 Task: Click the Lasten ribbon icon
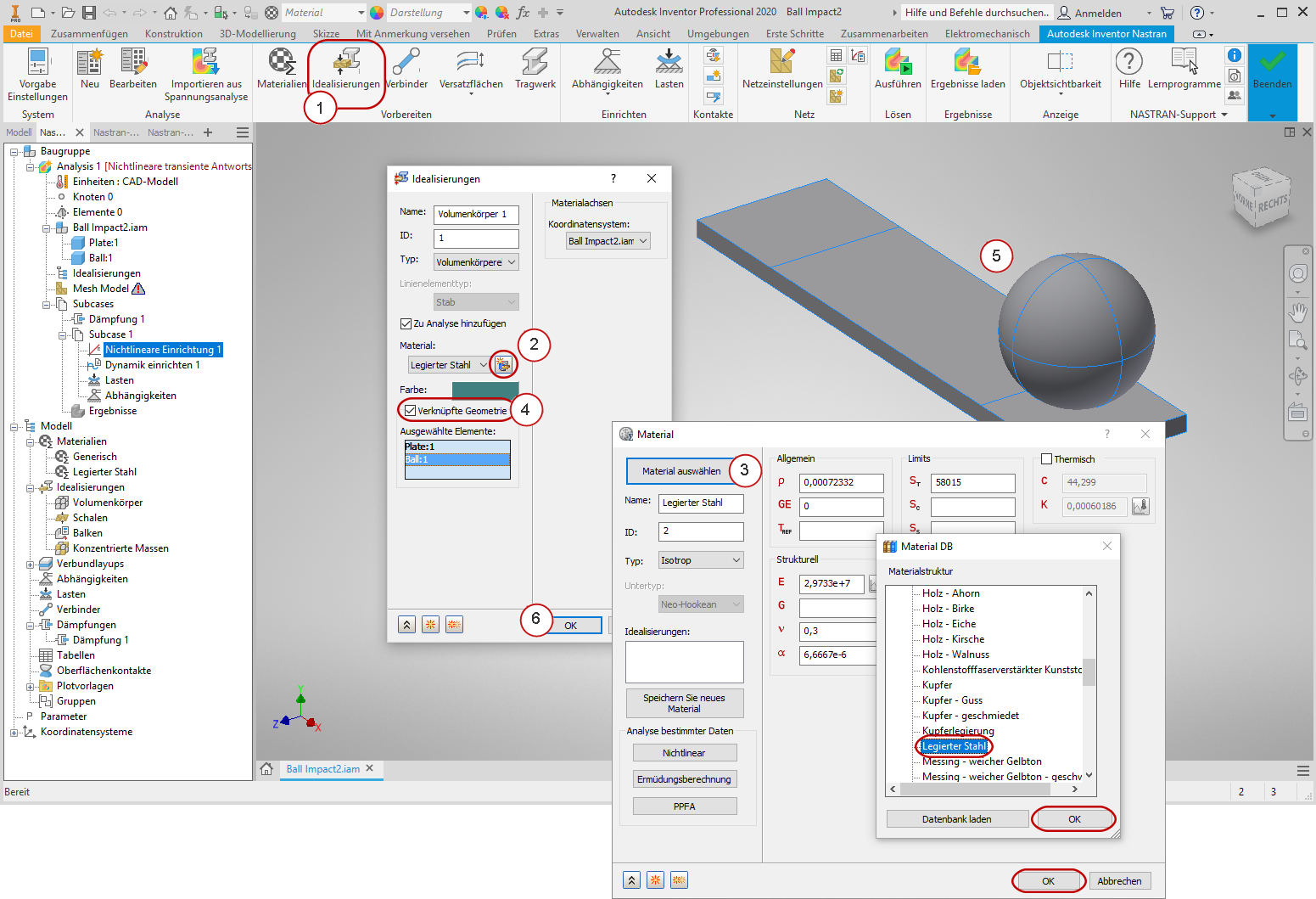tap(669, 68)
